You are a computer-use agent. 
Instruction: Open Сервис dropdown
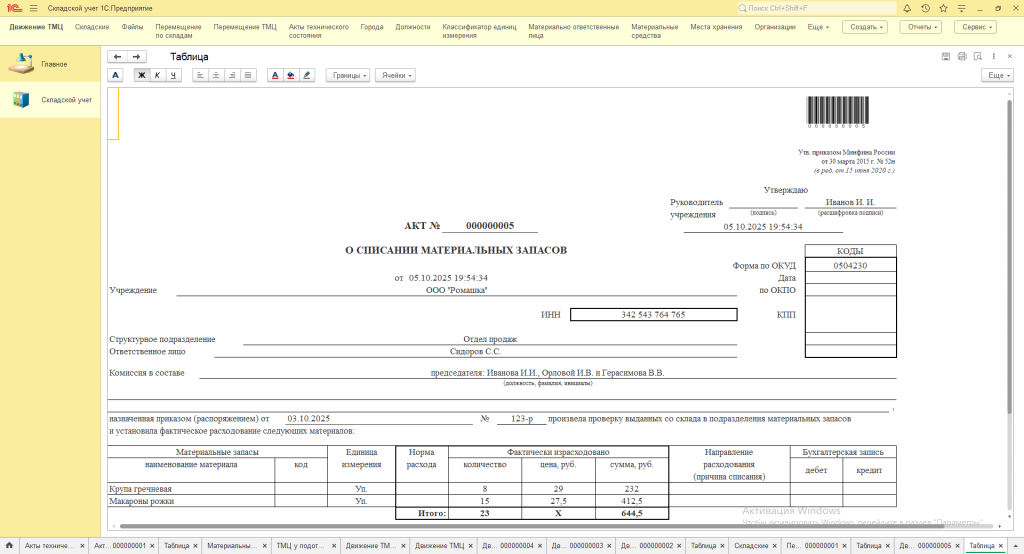(976, 27)
